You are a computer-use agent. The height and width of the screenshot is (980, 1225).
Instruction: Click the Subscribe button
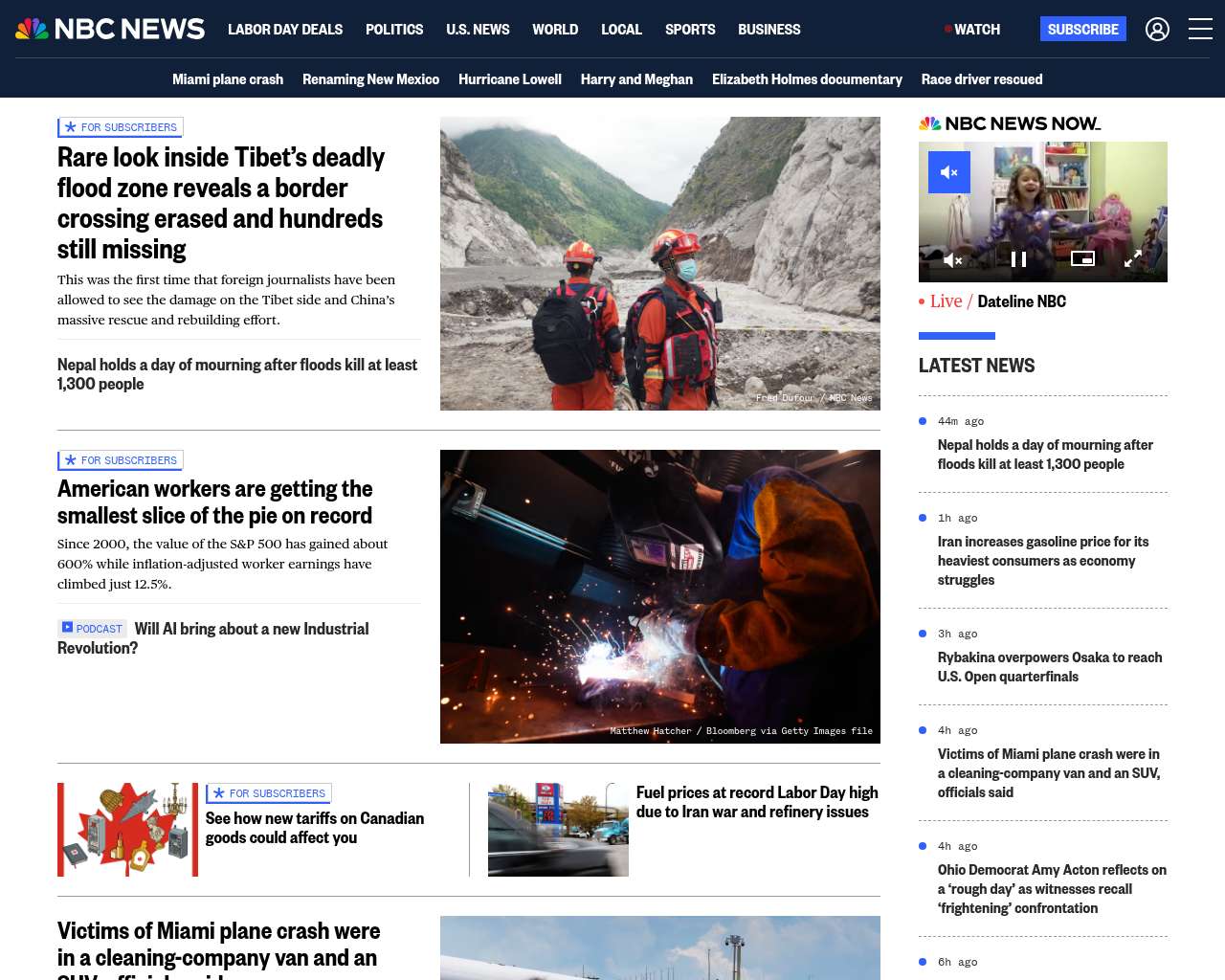1082,30
